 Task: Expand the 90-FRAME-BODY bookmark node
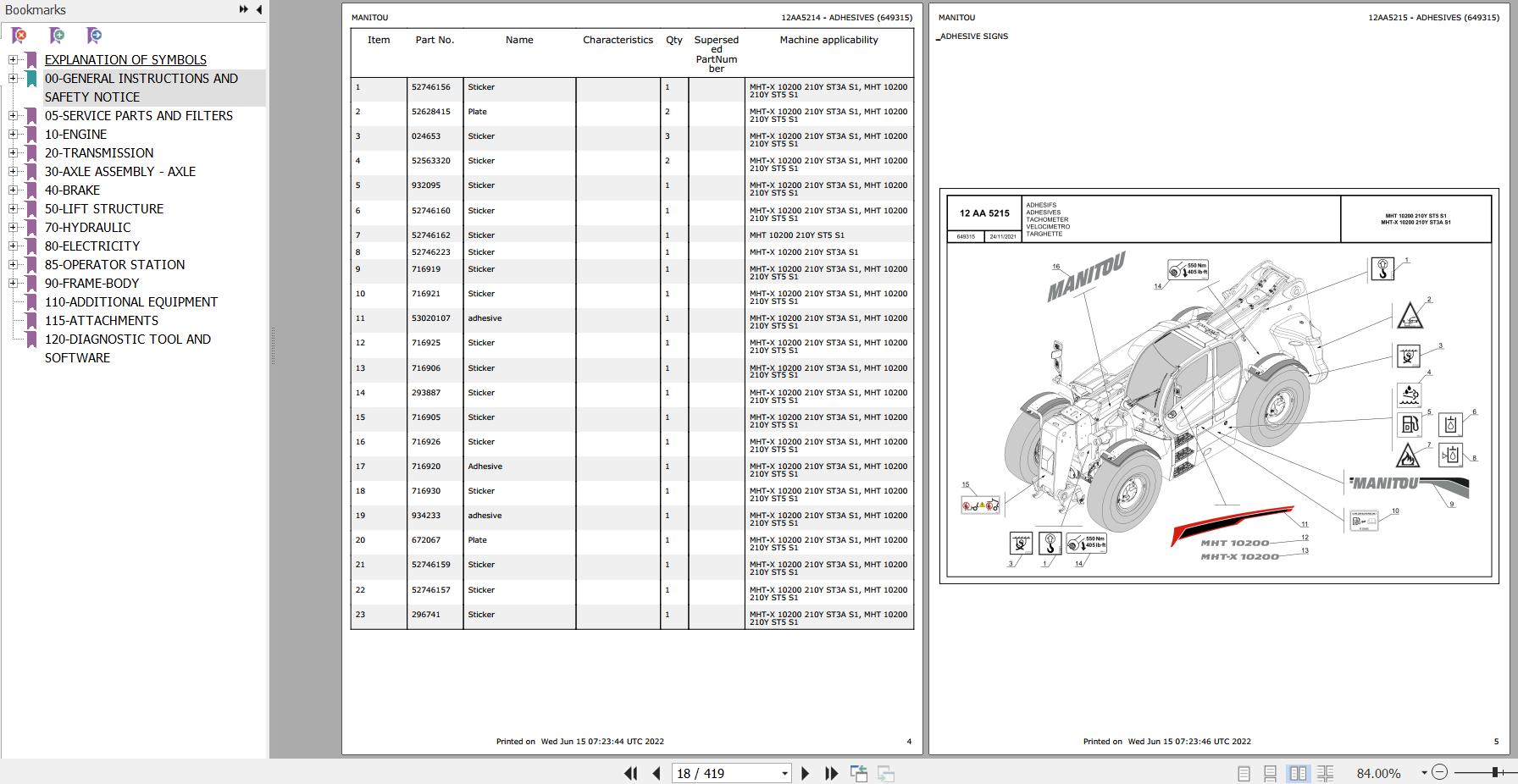pos(13,284)
